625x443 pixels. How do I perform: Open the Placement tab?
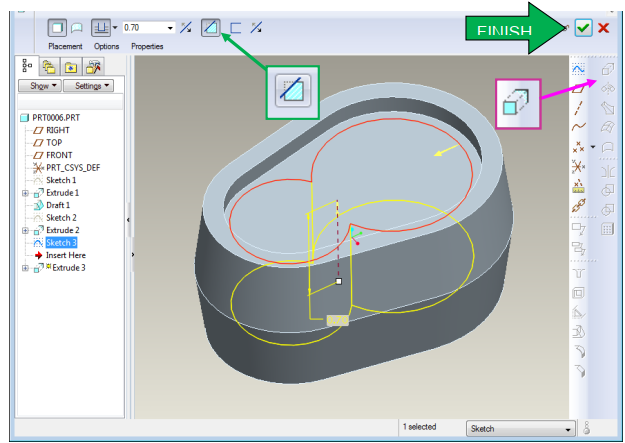pyautogui.click(x=65, y=46)
